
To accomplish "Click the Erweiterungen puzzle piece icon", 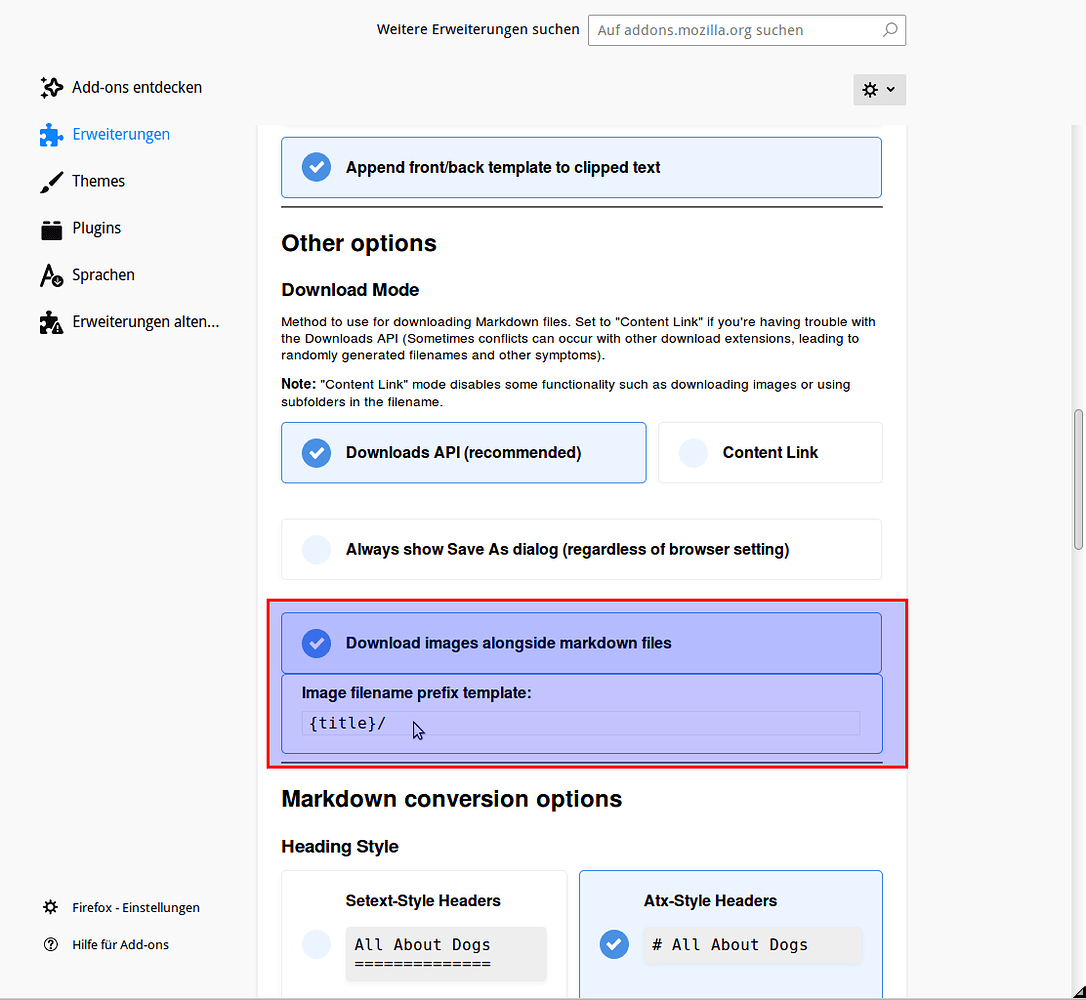I will (x=51, y=135).
